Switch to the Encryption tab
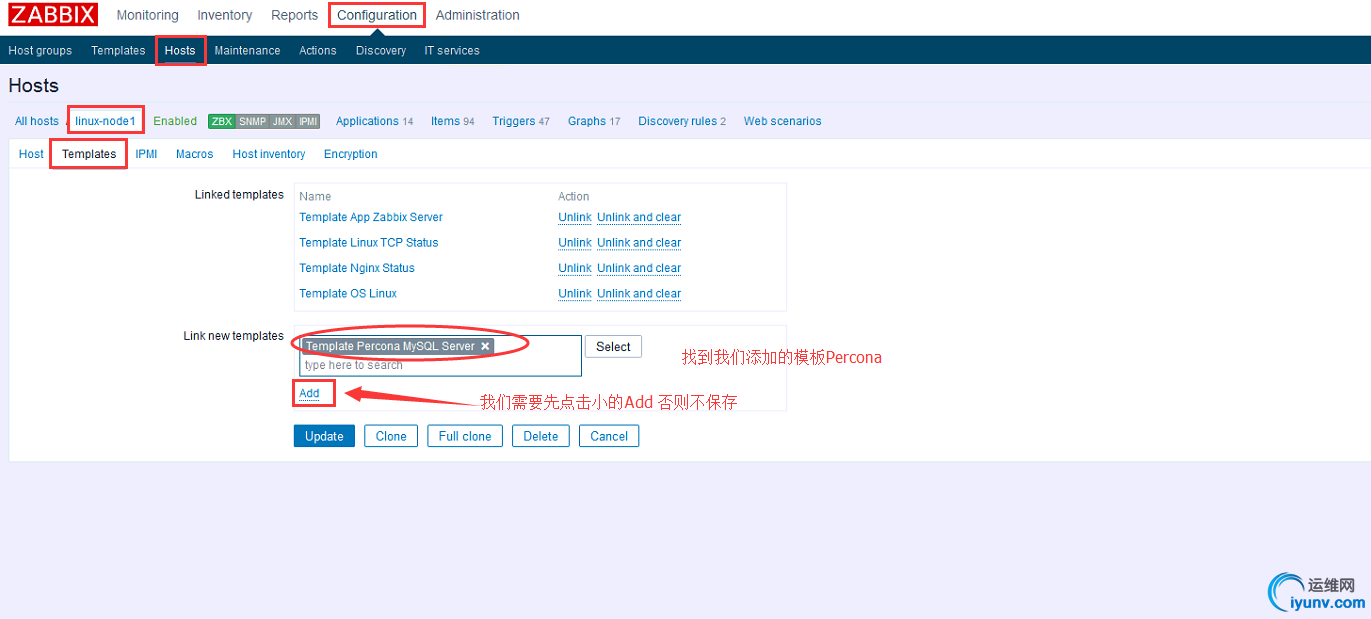Screen dimensions: 1371x619 coord(351,154)
